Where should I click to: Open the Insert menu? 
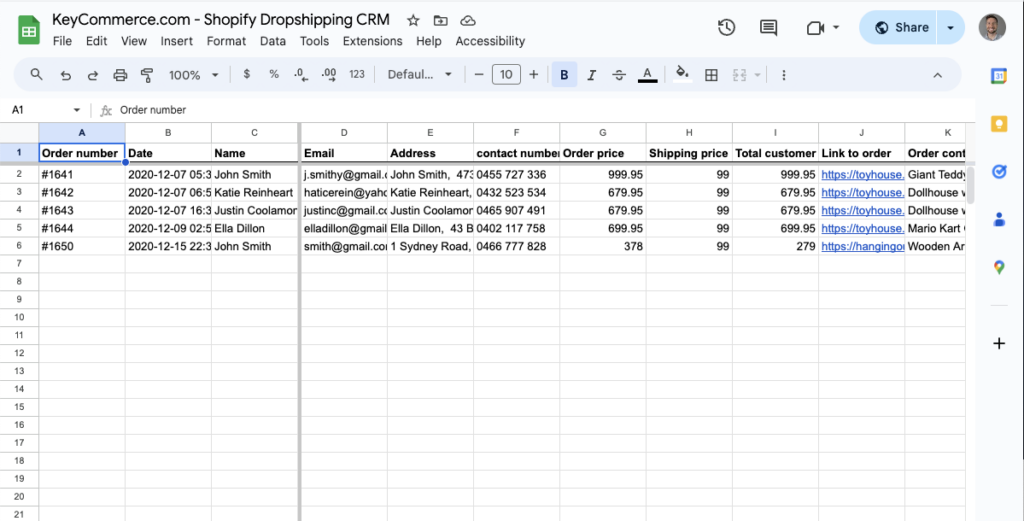(176, 41)
